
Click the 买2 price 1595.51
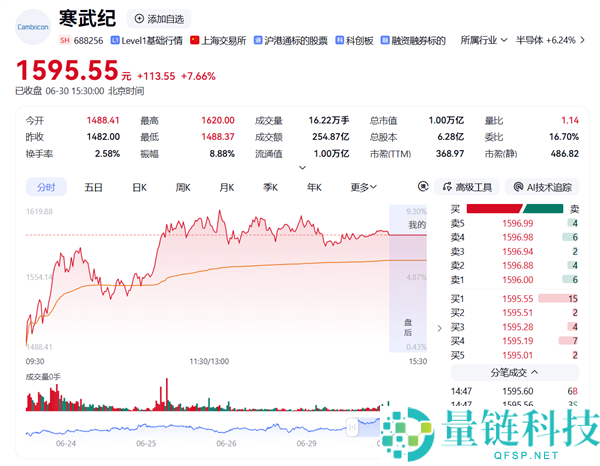coord(518,313)
